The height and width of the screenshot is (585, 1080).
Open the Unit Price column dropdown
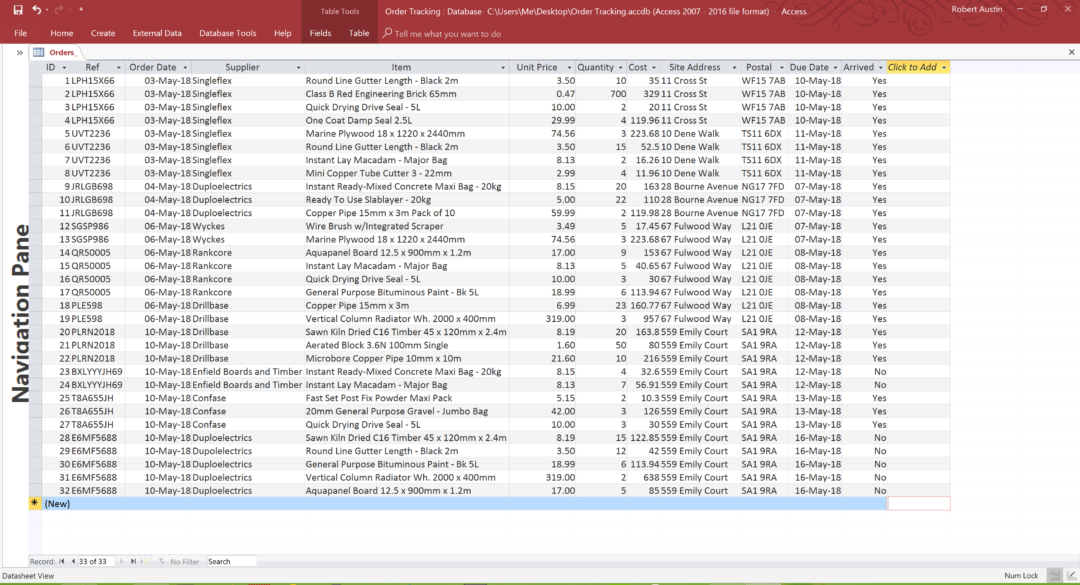click(569, 68)
